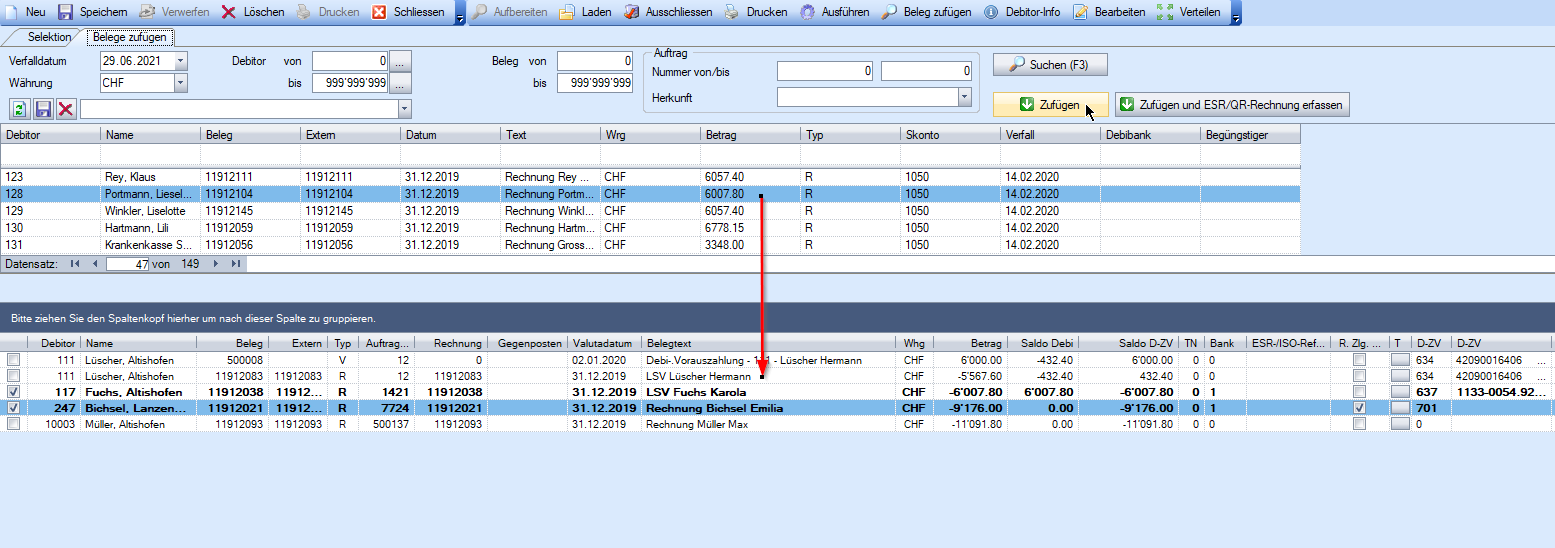Click the Debitor von input field
The image size is (1555, 548).
coord(349,61)
